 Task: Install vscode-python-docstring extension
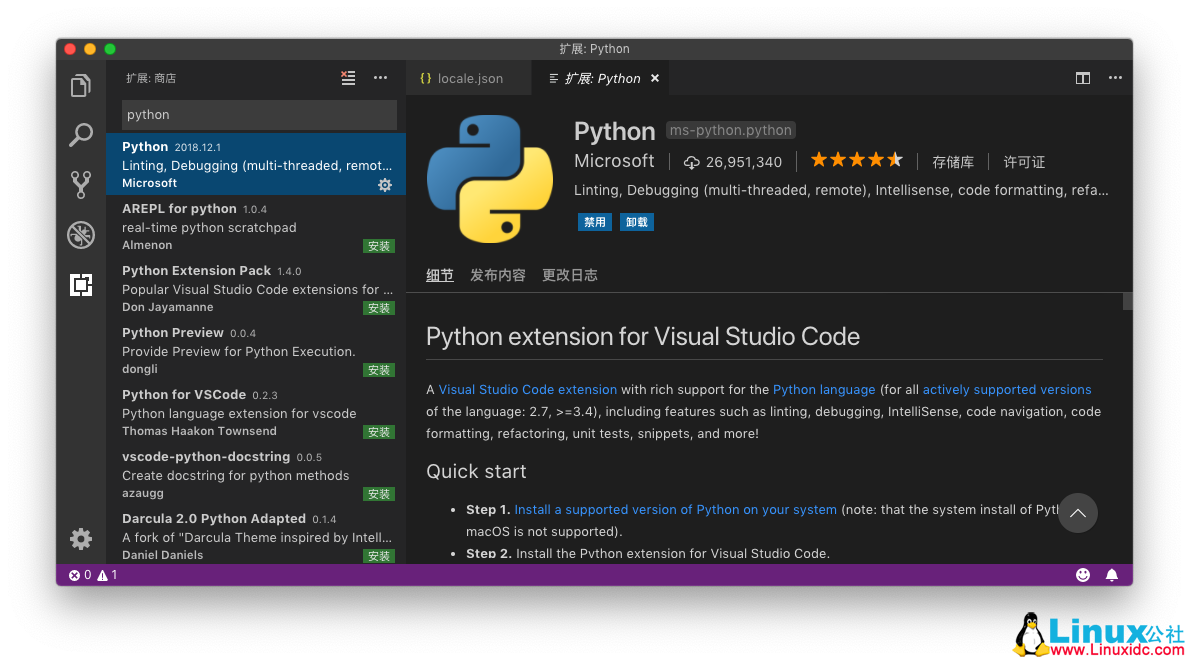click(378, 495)
